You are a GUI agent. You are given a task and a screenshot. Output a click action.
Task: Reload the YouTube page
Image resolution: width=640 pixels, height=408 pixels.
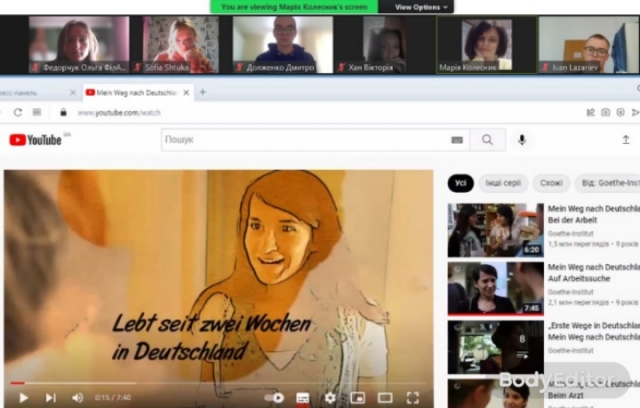[x=18, y=112]
